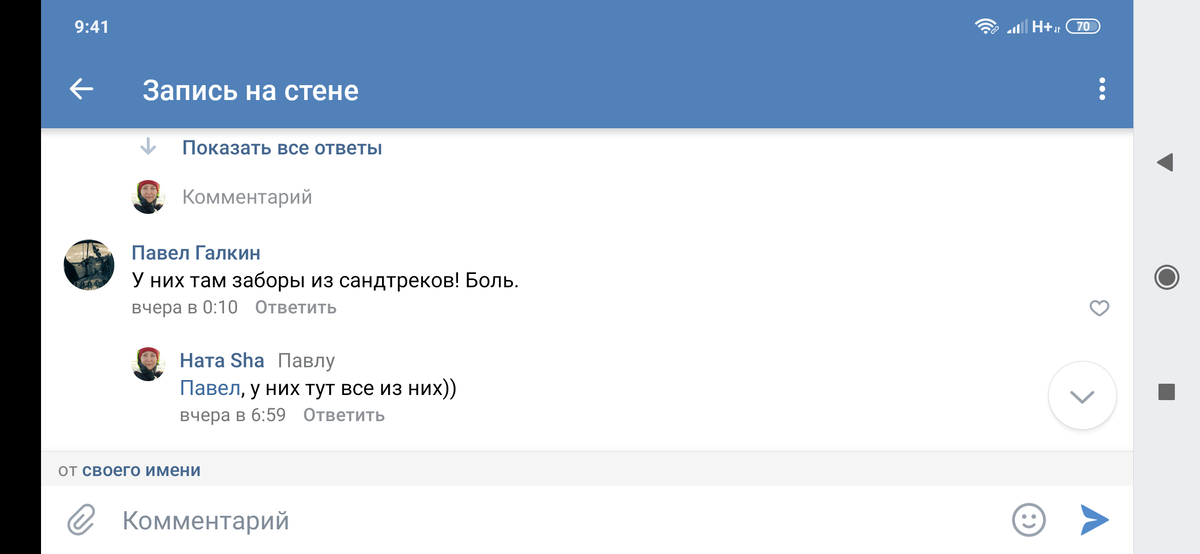
Task: Tap the down arrow beside Показать все ответы
Action: 148,147
